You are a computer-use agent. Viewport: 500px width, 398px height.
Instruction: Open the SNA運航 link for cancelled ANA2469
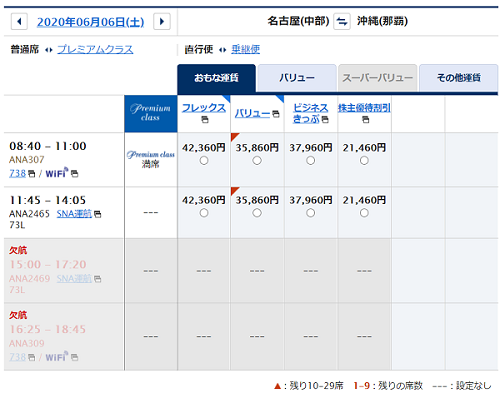[x=74, y=279]
